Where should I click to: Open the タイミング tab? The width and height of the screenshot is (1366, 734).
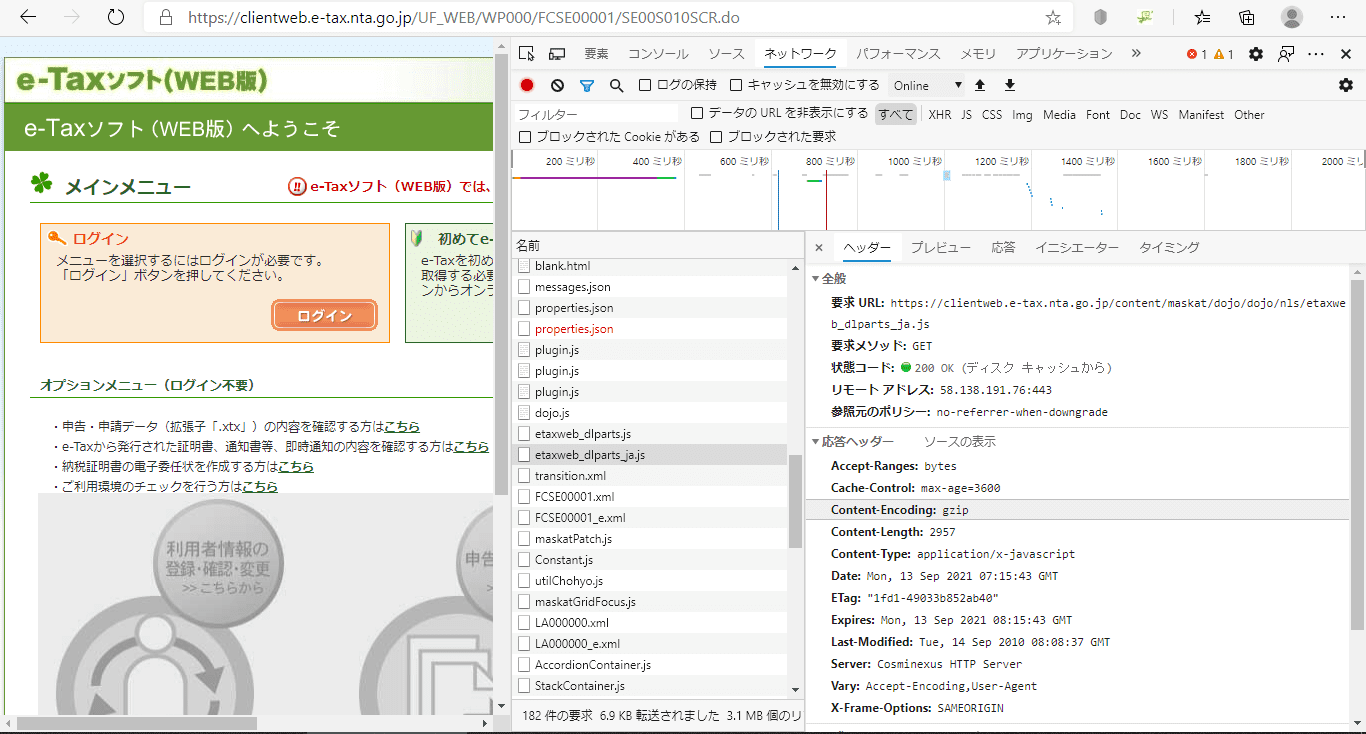coord(1169,248)
